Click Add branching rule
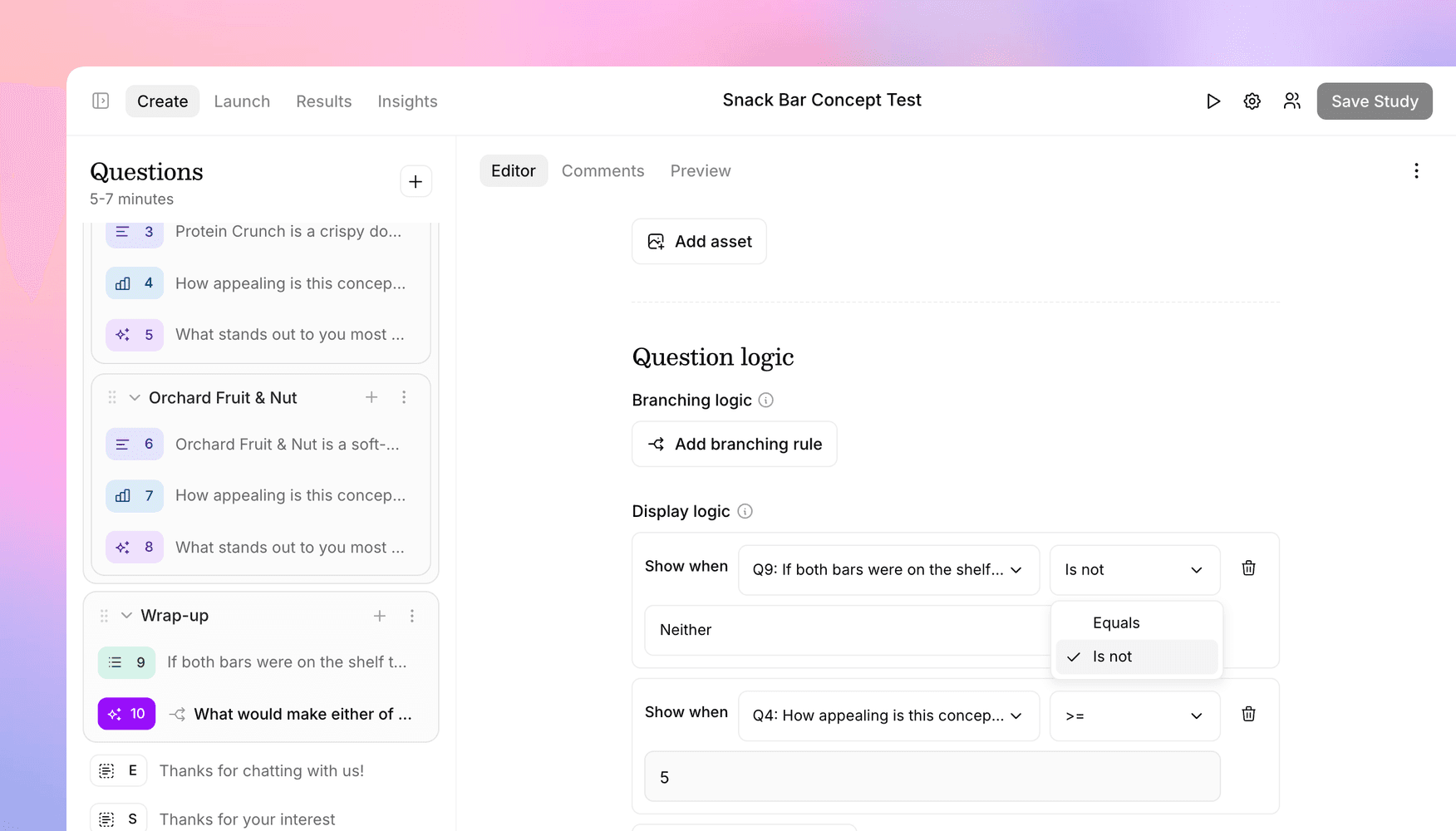Viewport: 1456px width, 831px height. coord(735,444)
